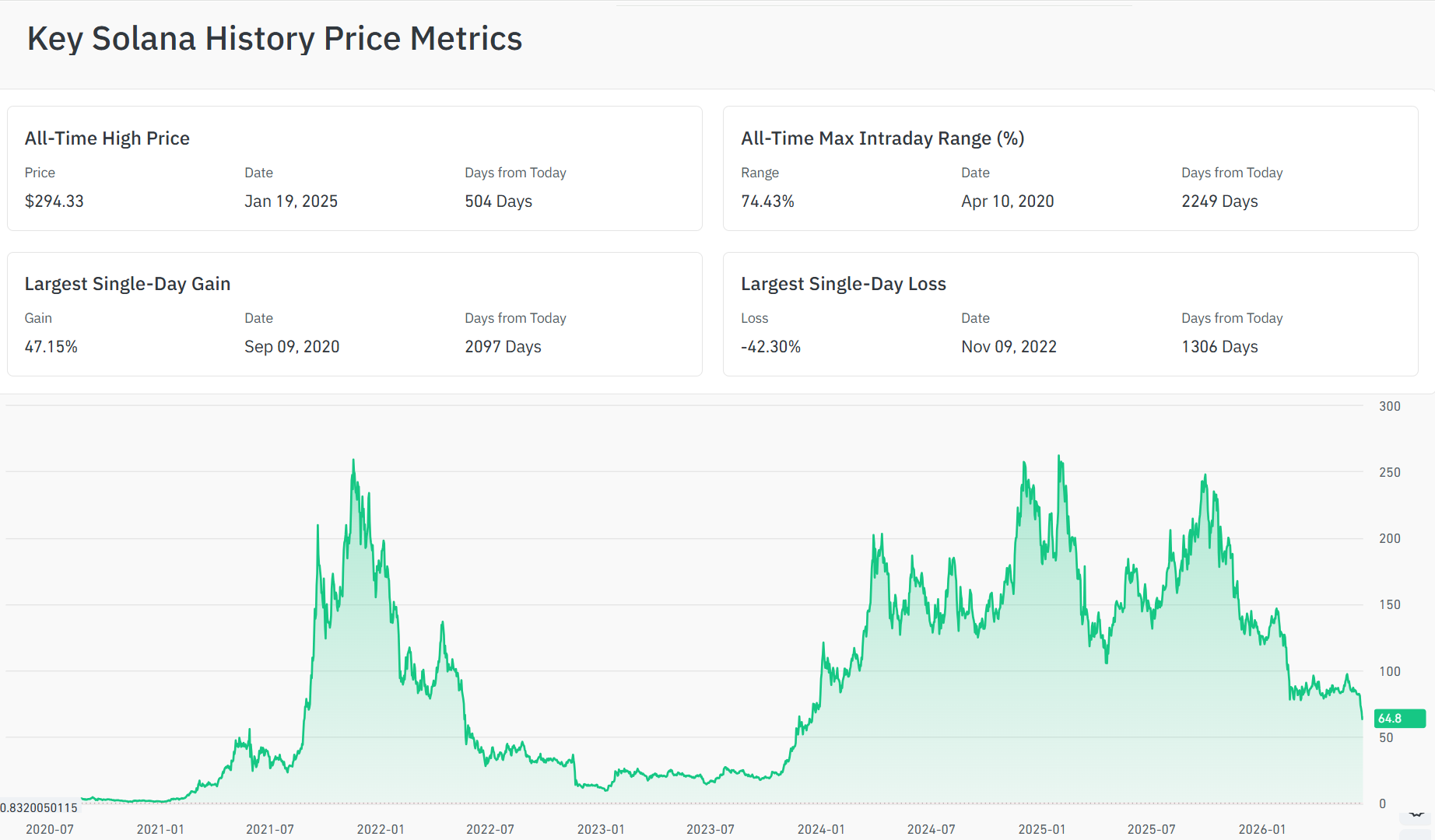Select the All-Time High Price card title
The width and height of the screenshot is (1435, 840).
pyautogui.click(x=107, y=138)
